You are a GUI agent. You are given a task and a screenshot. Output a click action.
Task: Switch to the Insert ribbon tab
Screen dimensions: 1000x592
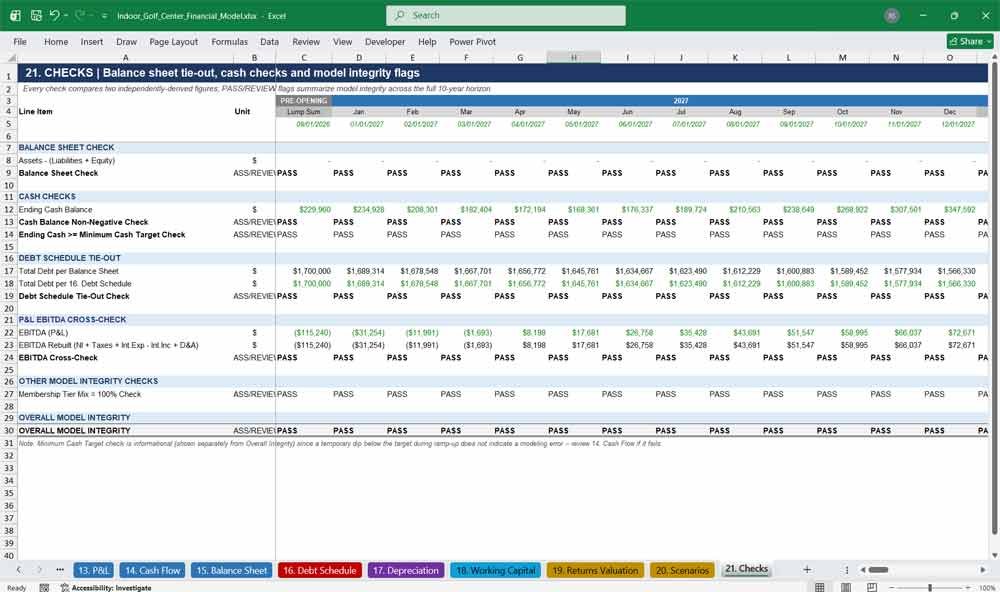coord(92,41)
